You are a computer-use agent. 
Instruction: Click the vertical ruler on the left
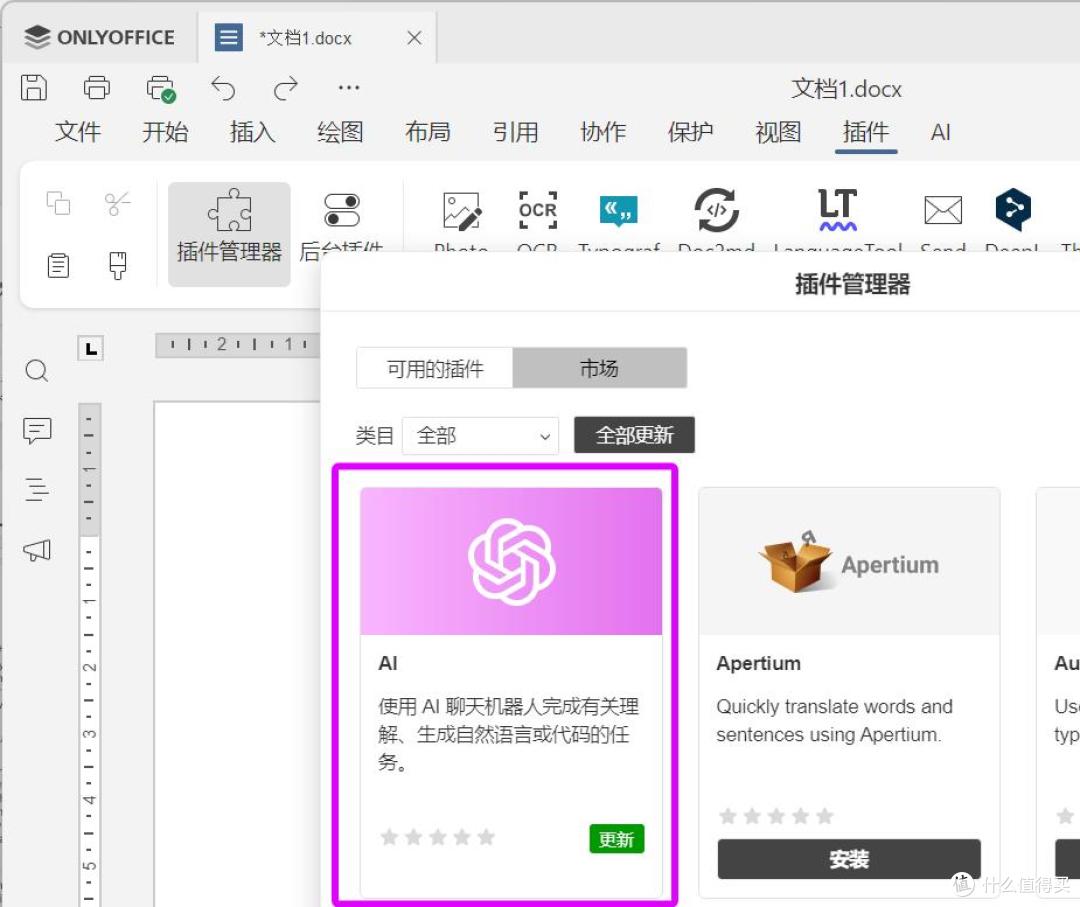(90, 654)
